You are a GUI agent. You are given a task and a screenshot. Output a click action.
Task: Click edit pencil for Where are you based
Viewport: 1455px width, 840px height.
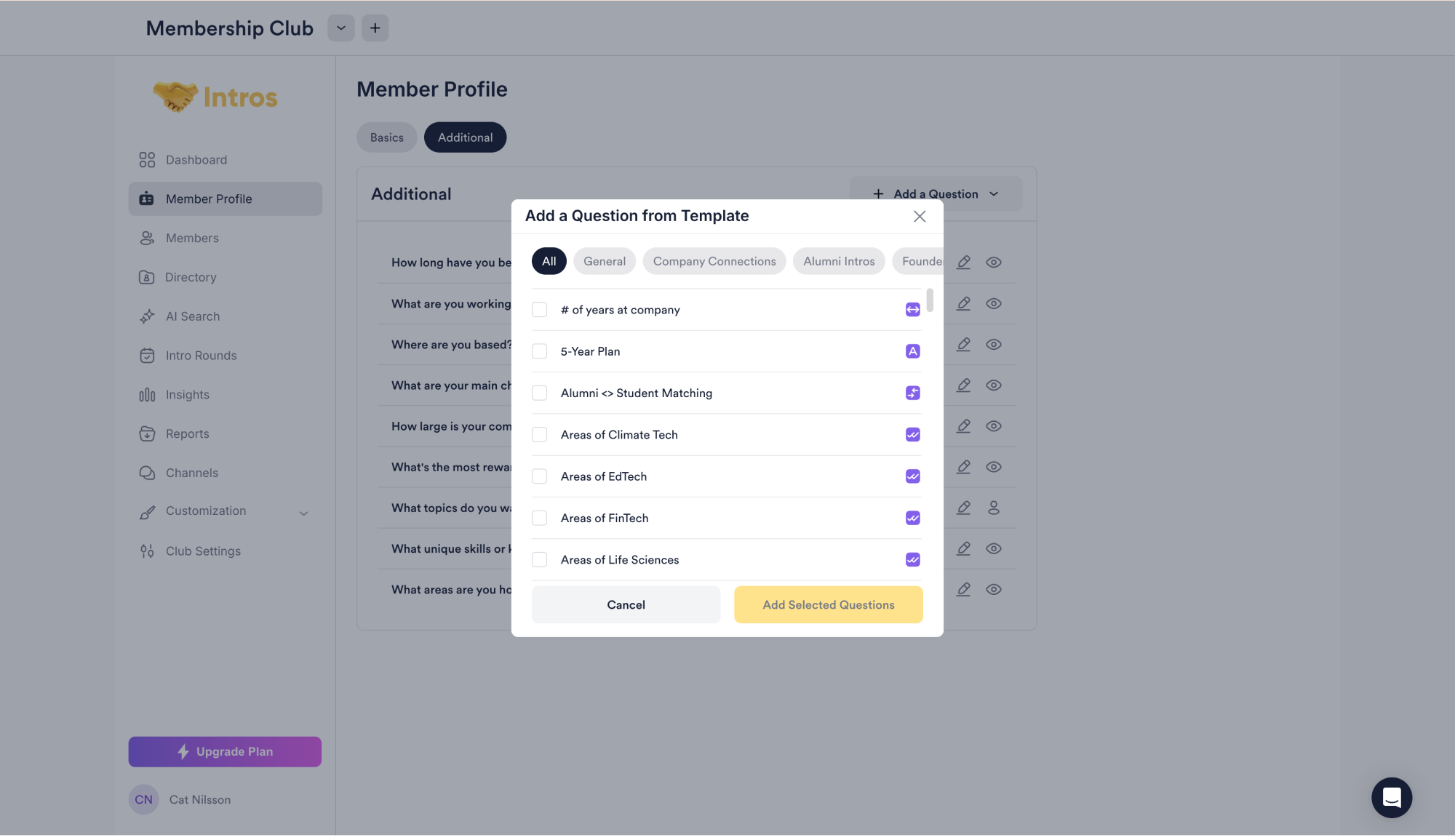(963, 345)
